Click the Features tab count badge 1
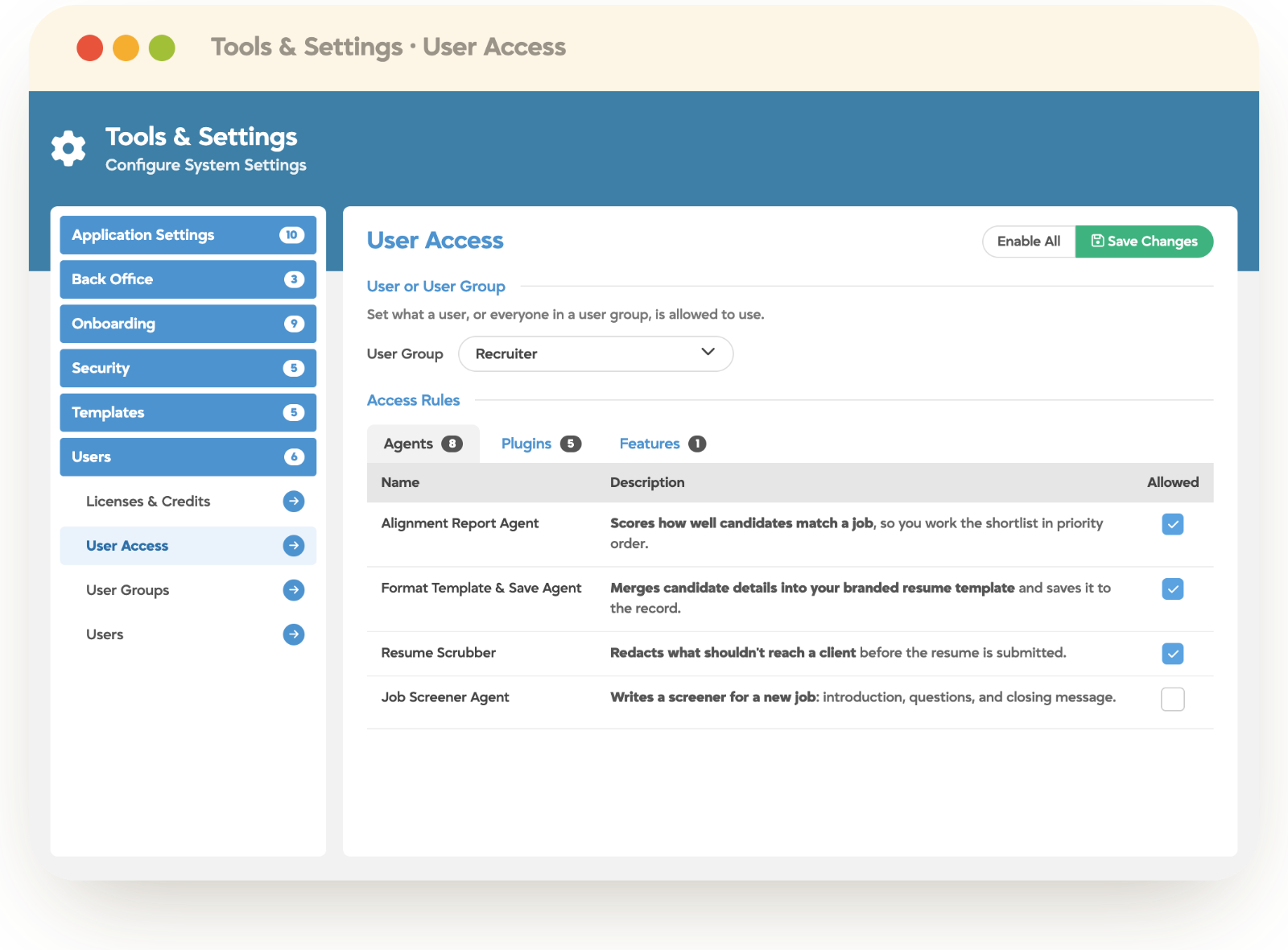Image resolution: width=1288 pixels, height=950 pixels. 697,444
